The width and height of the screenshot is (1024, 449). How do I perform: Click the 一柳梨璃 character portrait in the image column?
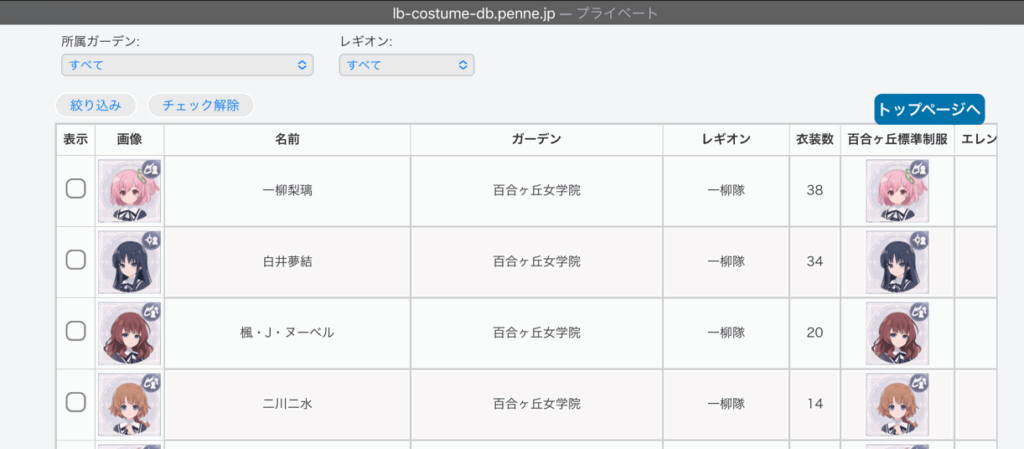(x=130, y=190)
